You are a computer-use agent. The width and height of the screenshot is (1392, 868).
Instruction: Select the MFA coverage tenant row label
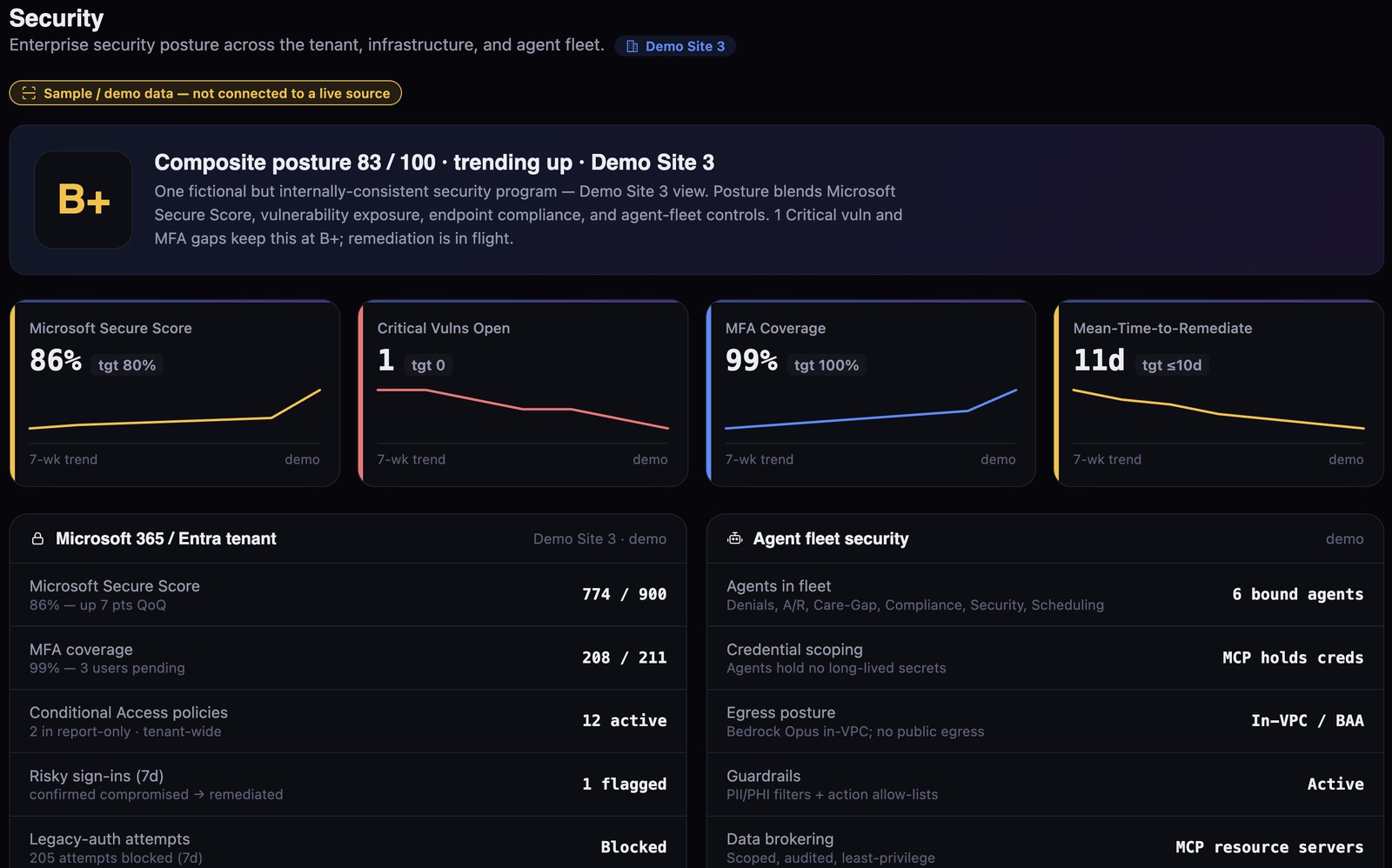81,650
